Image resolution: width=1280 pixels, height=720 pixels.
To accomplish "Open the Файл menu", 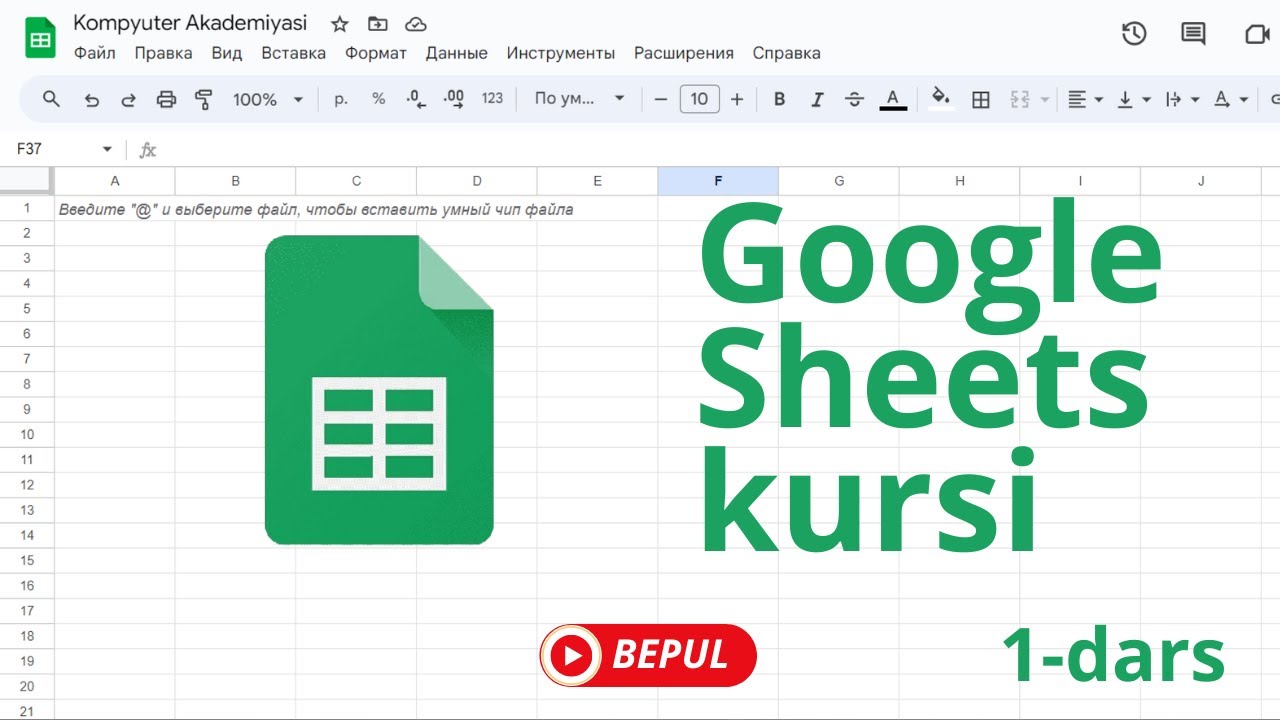I will [x=95, y=53].
